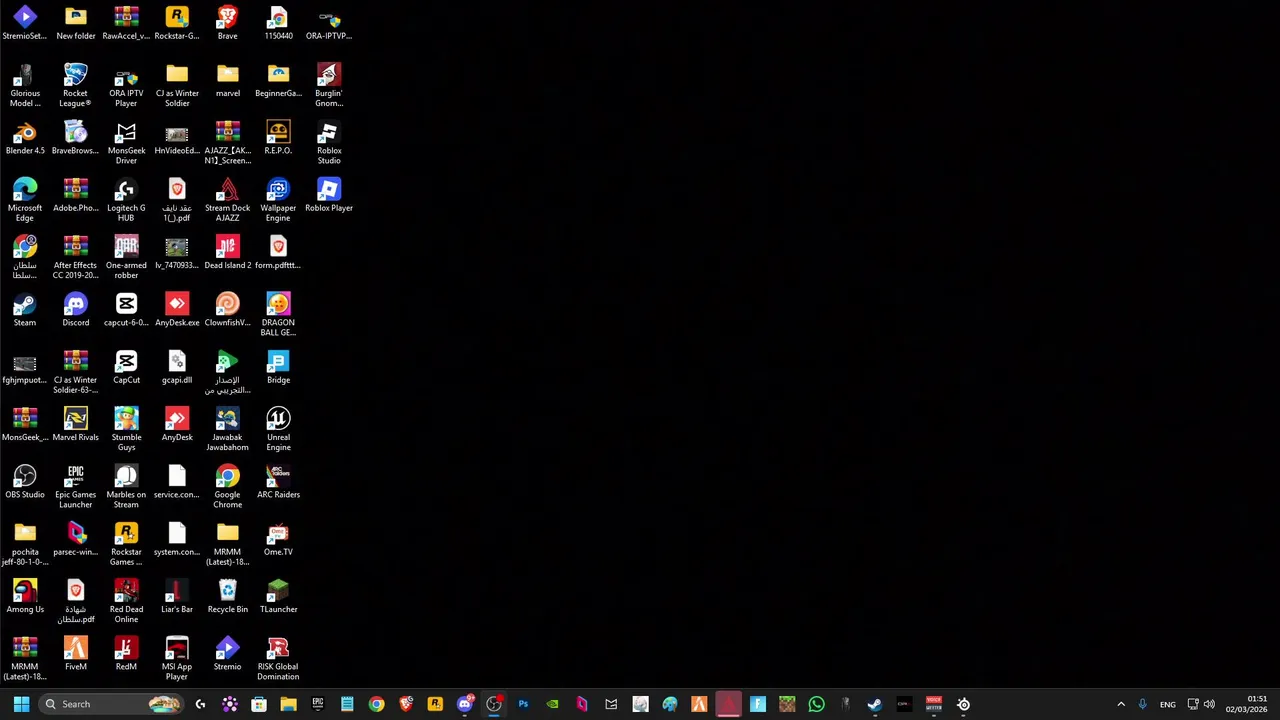Open the volume control in tray
1280x720 pixels.
click(x=1209, y=704)
